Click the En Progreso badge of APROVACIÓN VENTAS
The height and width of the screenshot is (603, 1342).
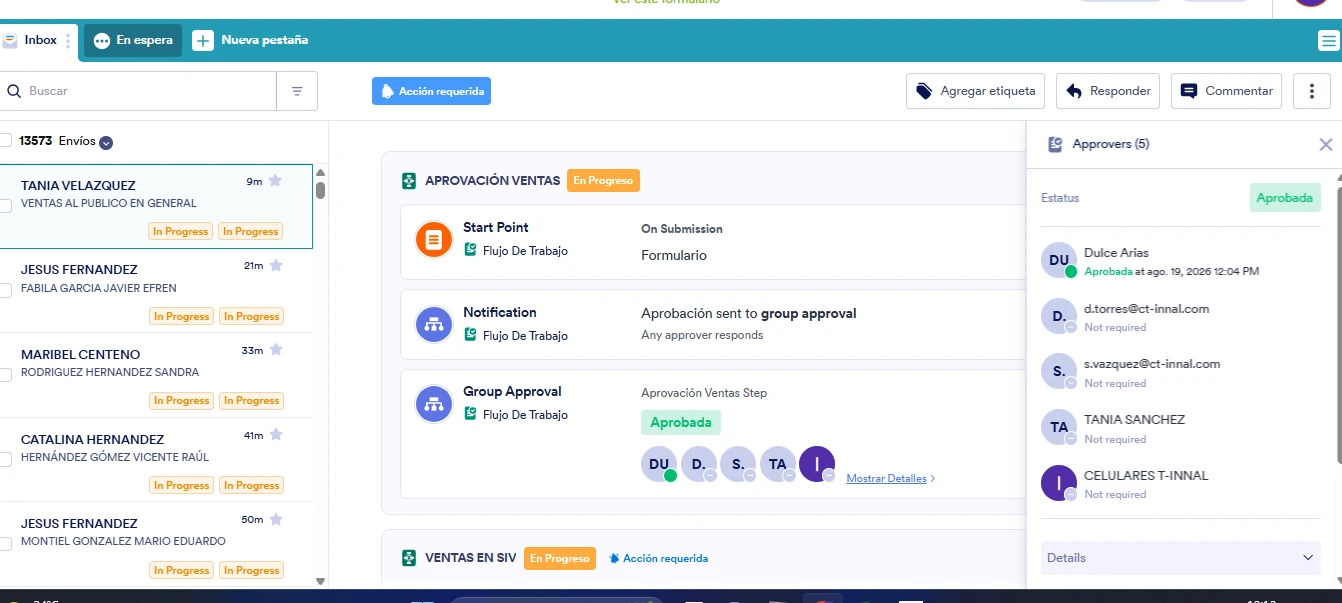tap(603, 181)
